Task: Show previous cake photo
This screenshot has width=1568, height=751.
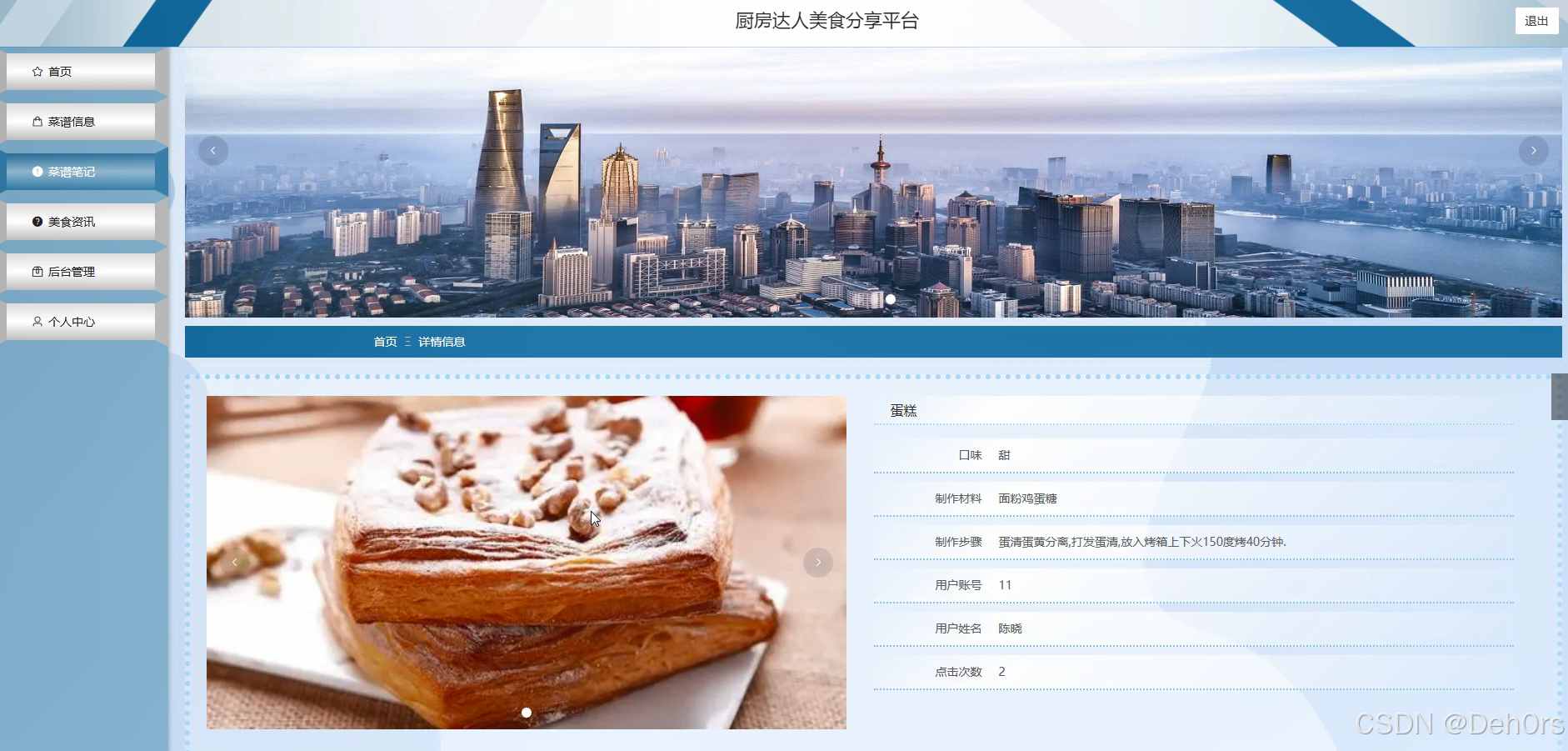Action: click(x=235, y=563)
